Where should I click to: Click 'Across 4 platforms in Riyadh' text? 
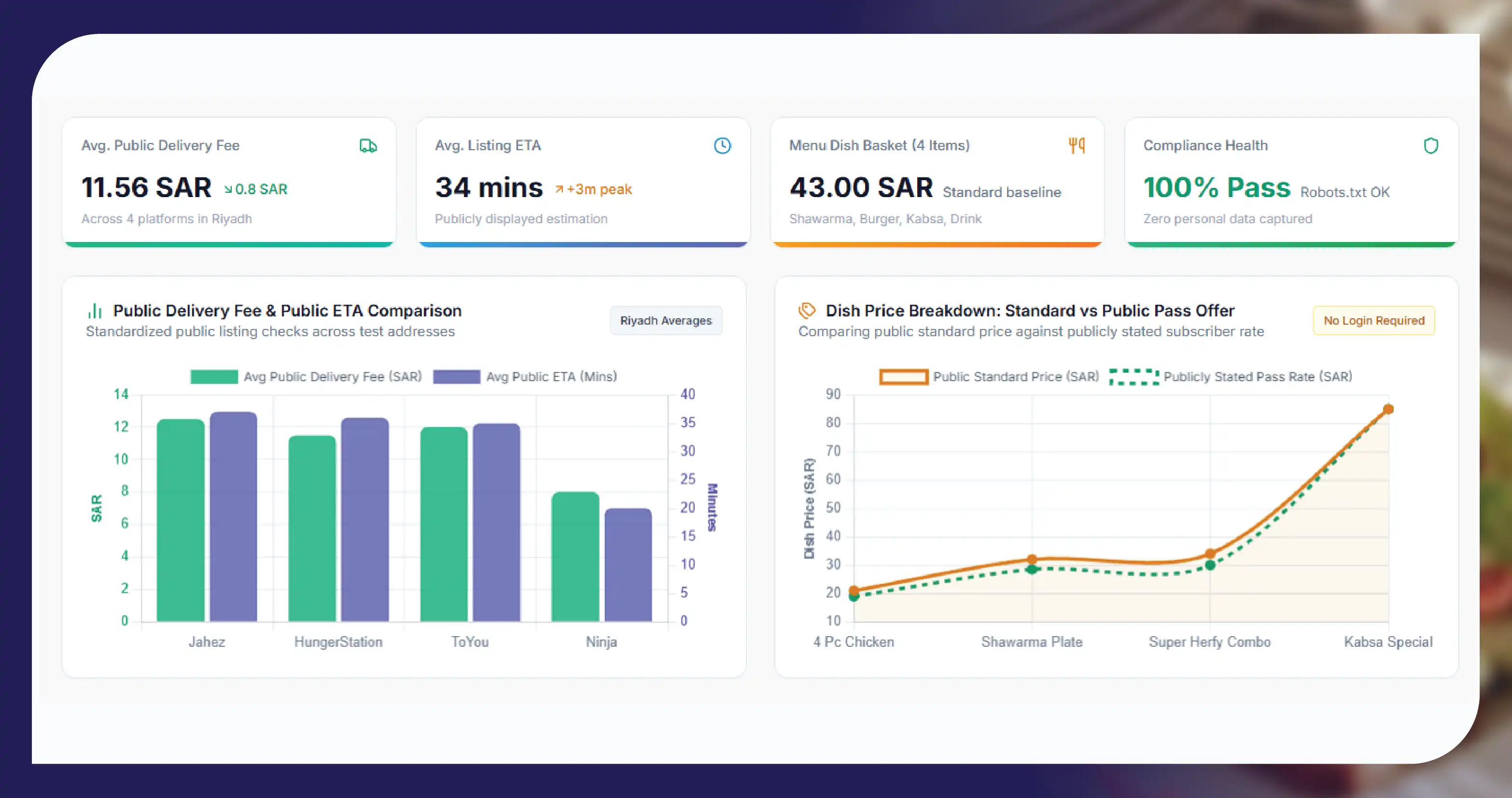[x=167, y=218]
